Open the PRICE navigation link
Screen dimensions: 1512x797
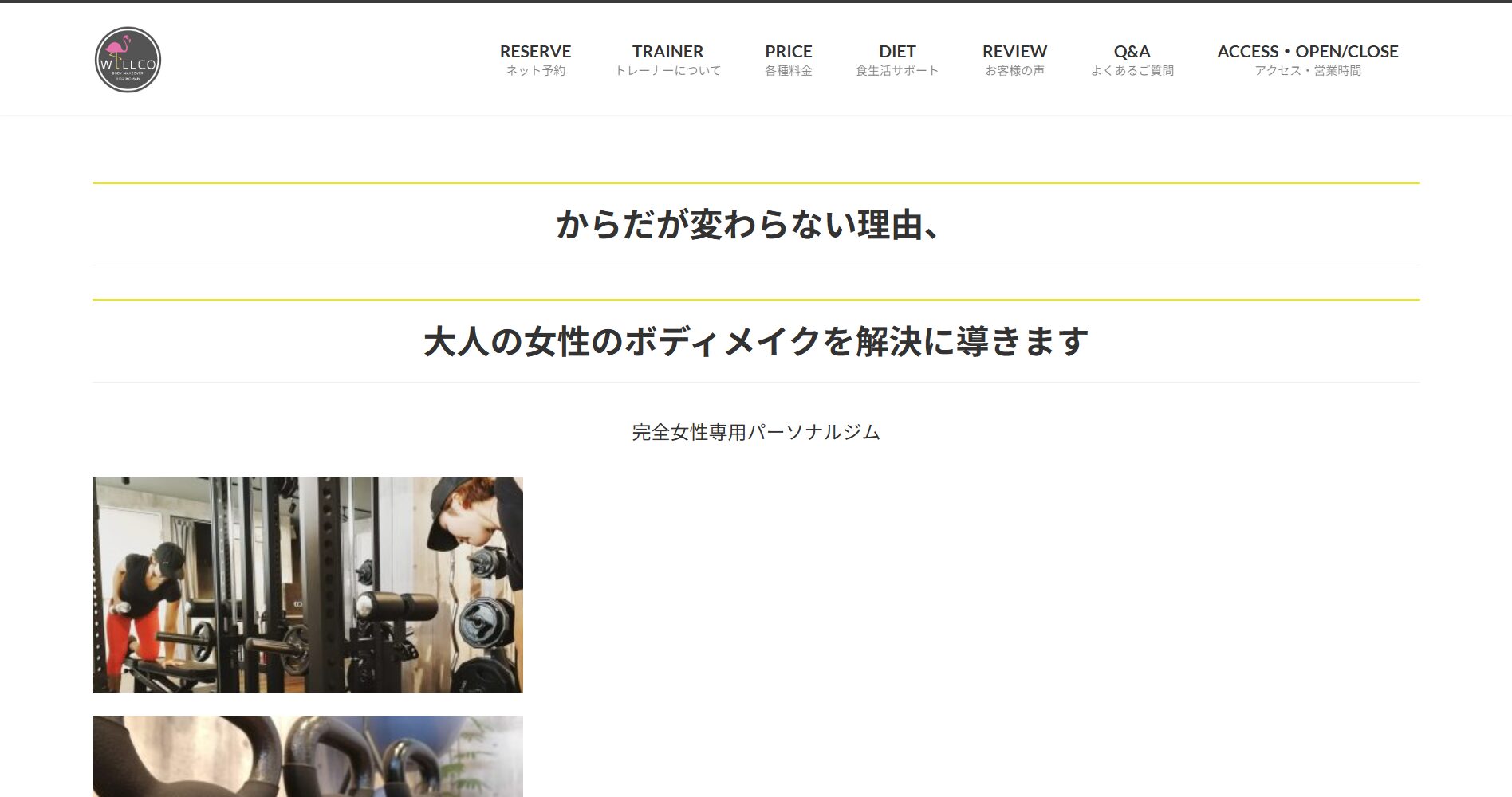pos(788,52)
